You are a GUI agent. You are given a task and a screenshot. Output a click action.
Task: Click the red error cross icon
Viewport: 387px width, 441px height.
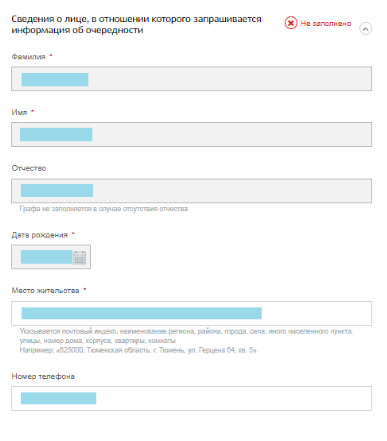click(291, 23)
